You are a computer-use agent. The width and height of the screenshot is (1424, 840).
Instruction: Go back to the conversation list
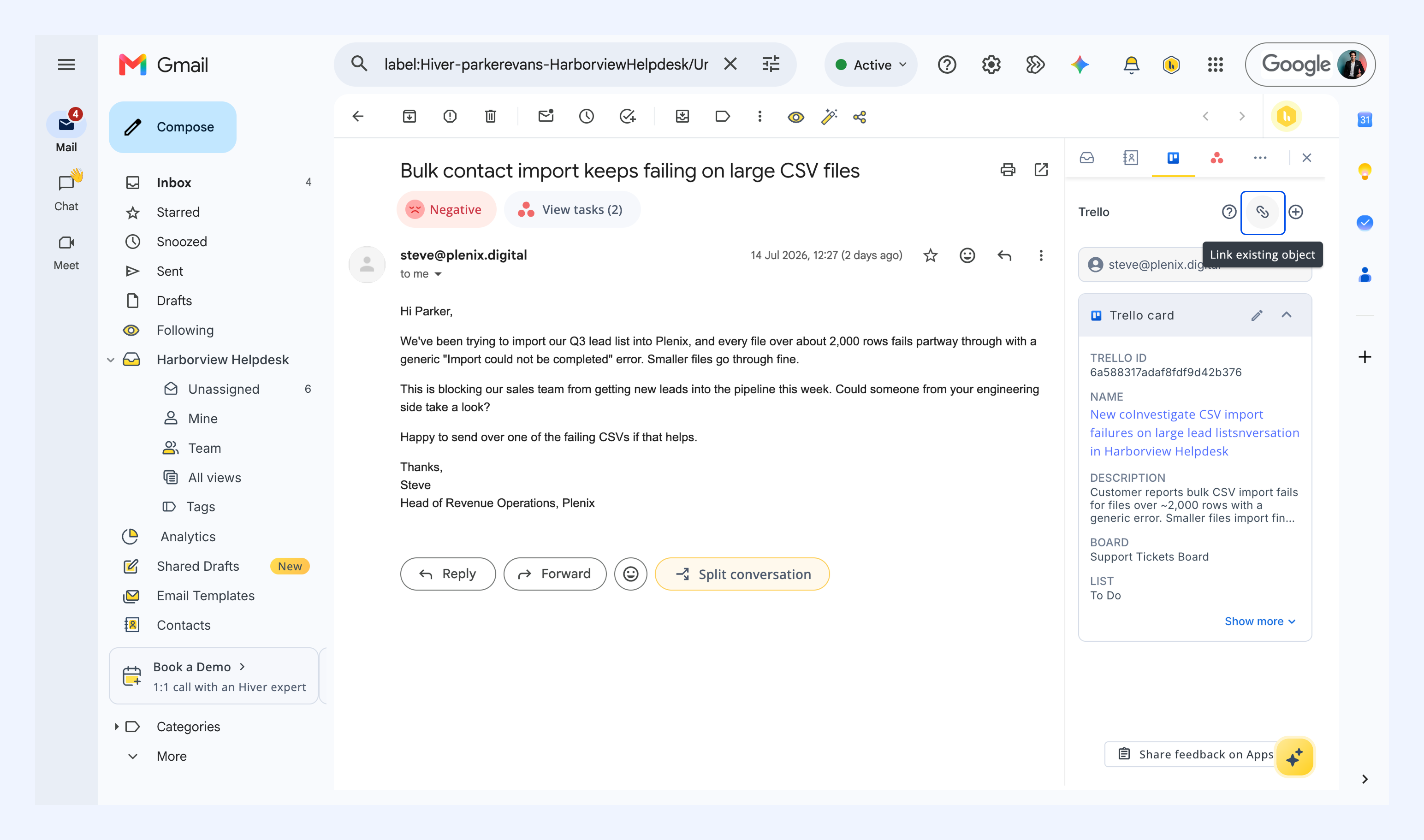[x=358, y=117]
